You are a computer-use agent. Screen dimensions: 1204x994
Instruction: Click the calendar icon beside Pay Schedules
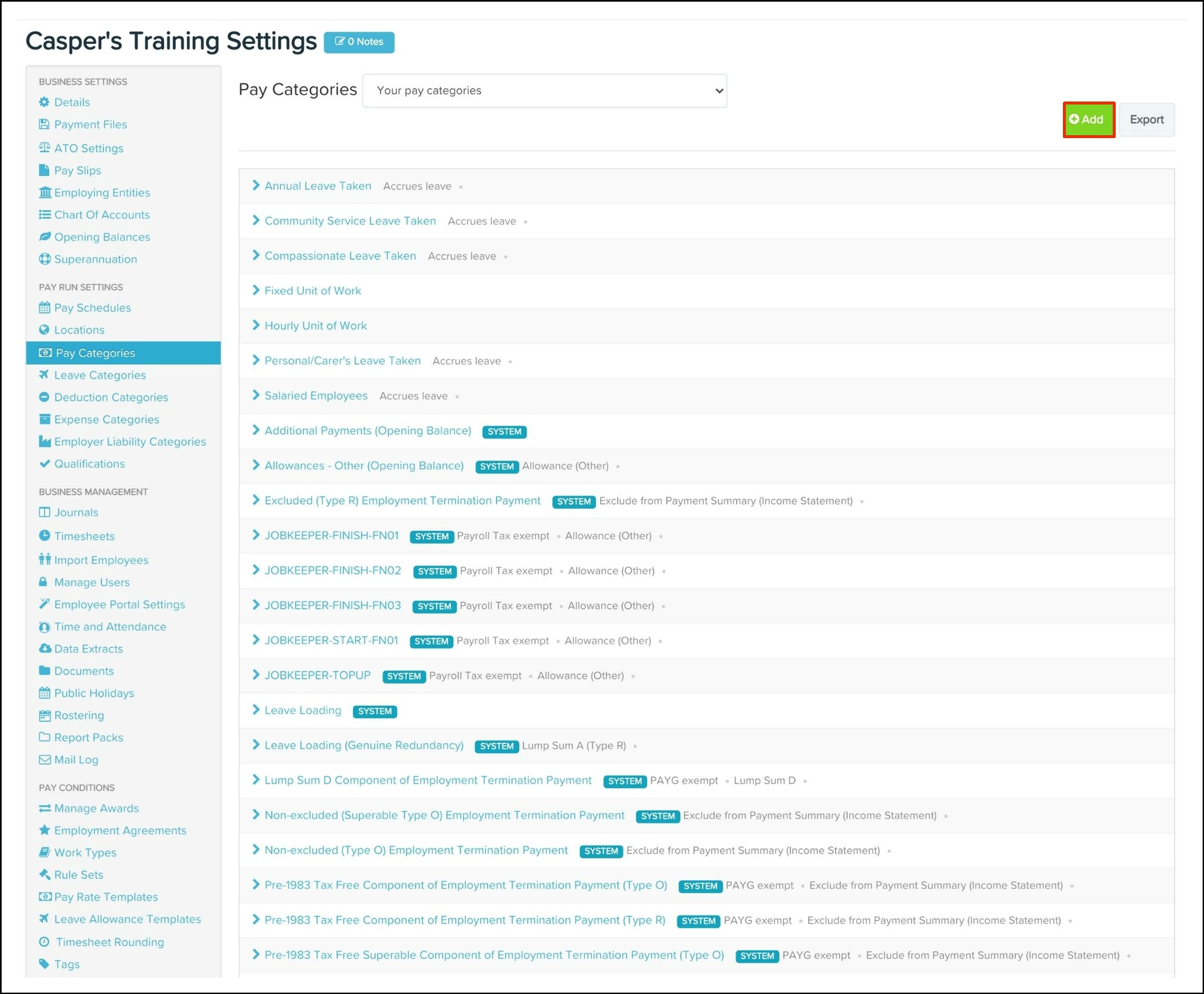pyautogui.click(x=44, y=308)
